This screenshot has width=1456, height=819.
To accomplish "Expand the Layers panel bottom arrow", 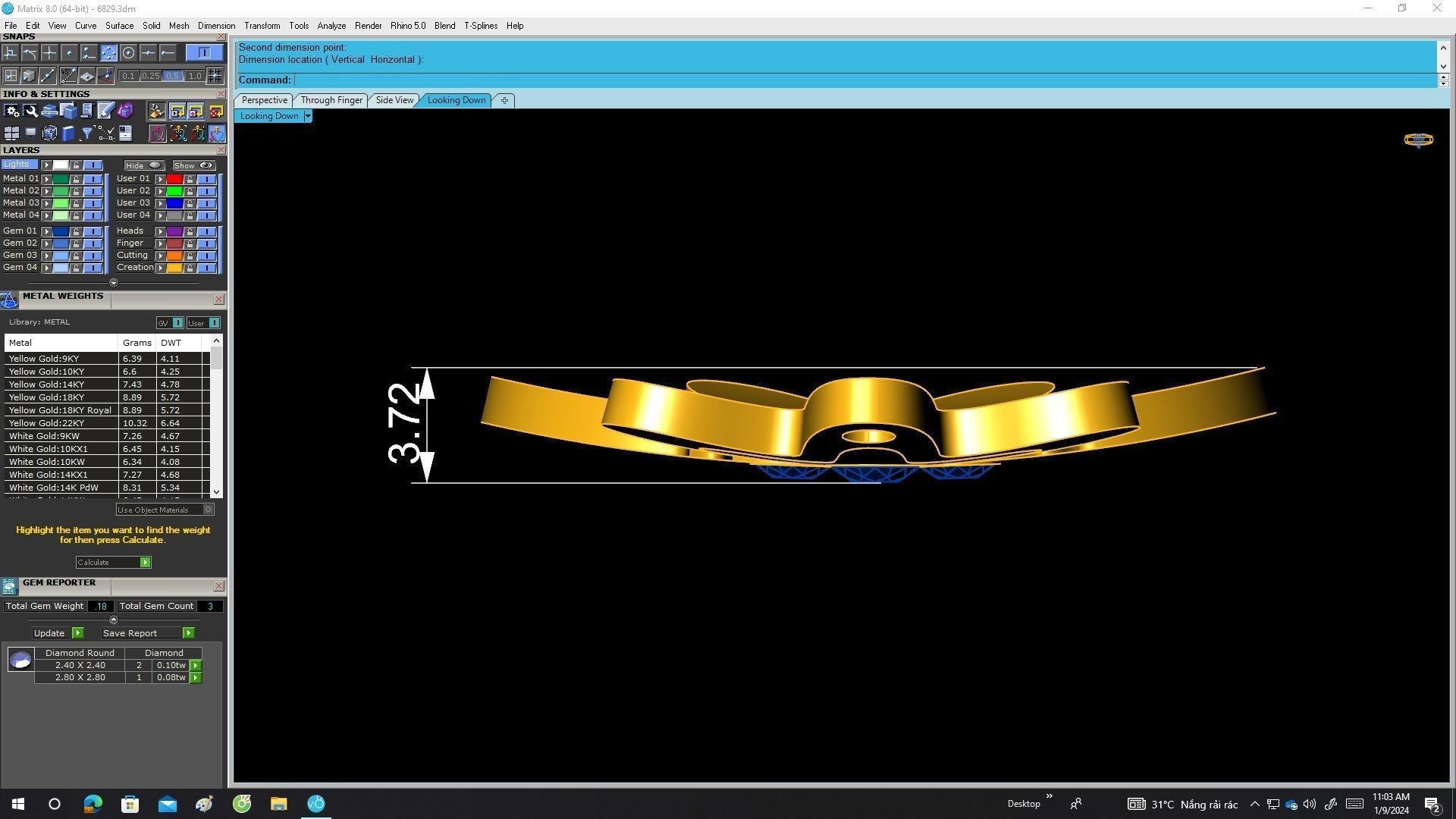I will coord(114,283).
